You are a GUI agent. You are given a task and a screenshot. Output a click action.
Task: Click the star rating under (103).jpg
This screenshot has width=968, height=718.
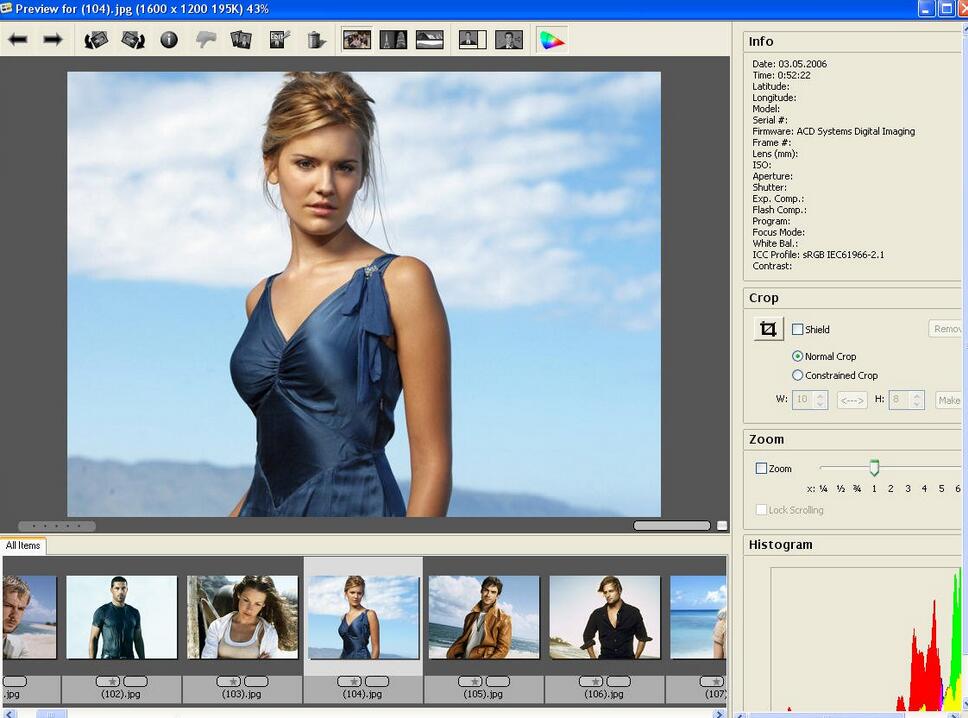228,681
